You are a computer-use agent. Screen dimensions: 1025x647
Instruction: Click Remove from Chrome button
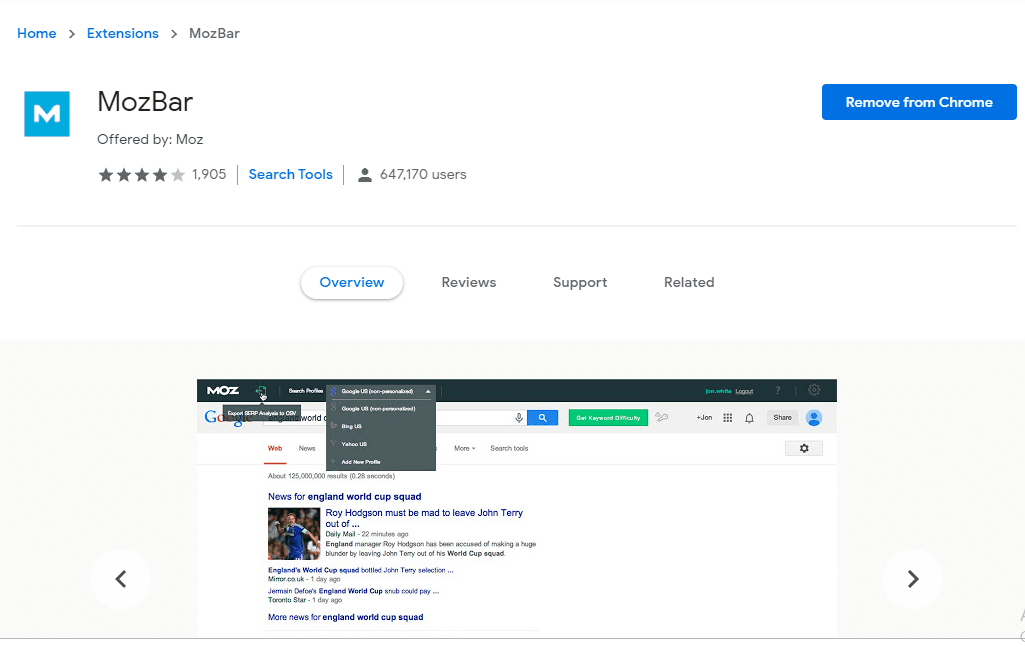coord(919,102)
